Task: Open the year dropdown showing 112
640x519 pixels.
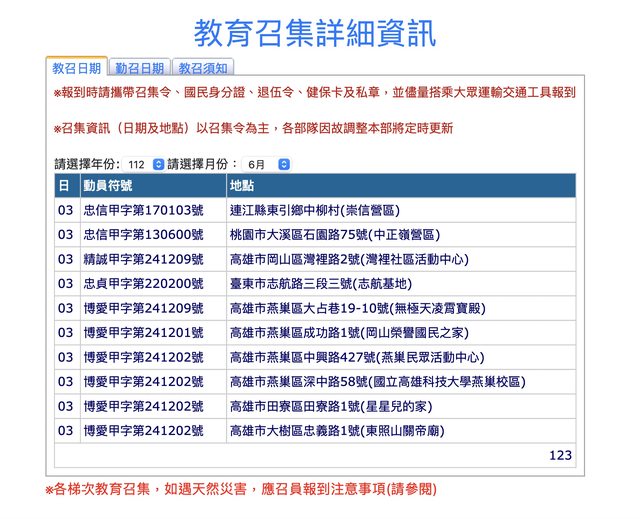Action: coord(145,163)
